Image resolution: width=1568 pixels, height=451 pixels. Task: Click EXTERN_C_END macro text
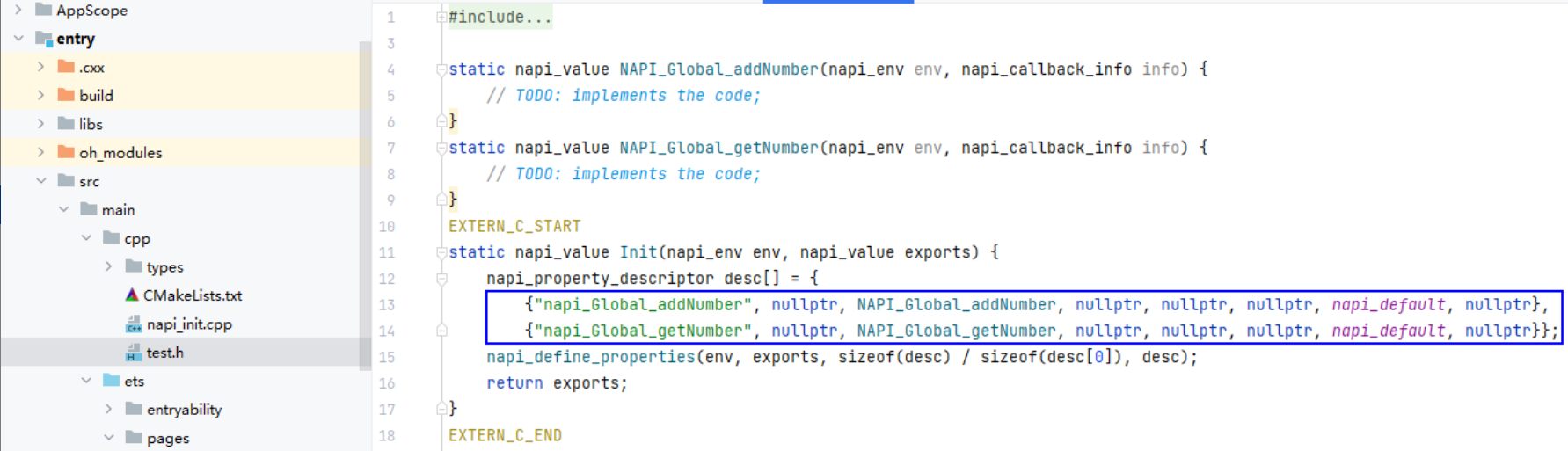505,435
